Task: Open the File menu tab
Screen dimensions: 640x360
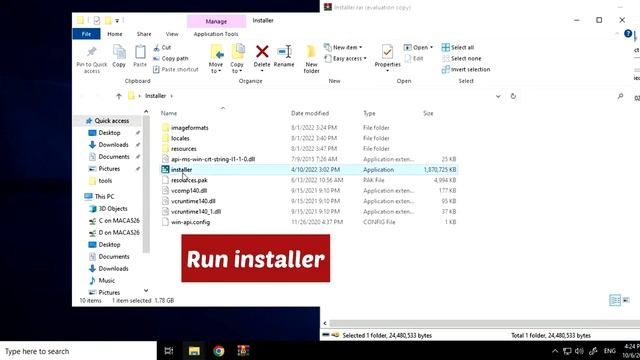Action: [x=86, y=34]
